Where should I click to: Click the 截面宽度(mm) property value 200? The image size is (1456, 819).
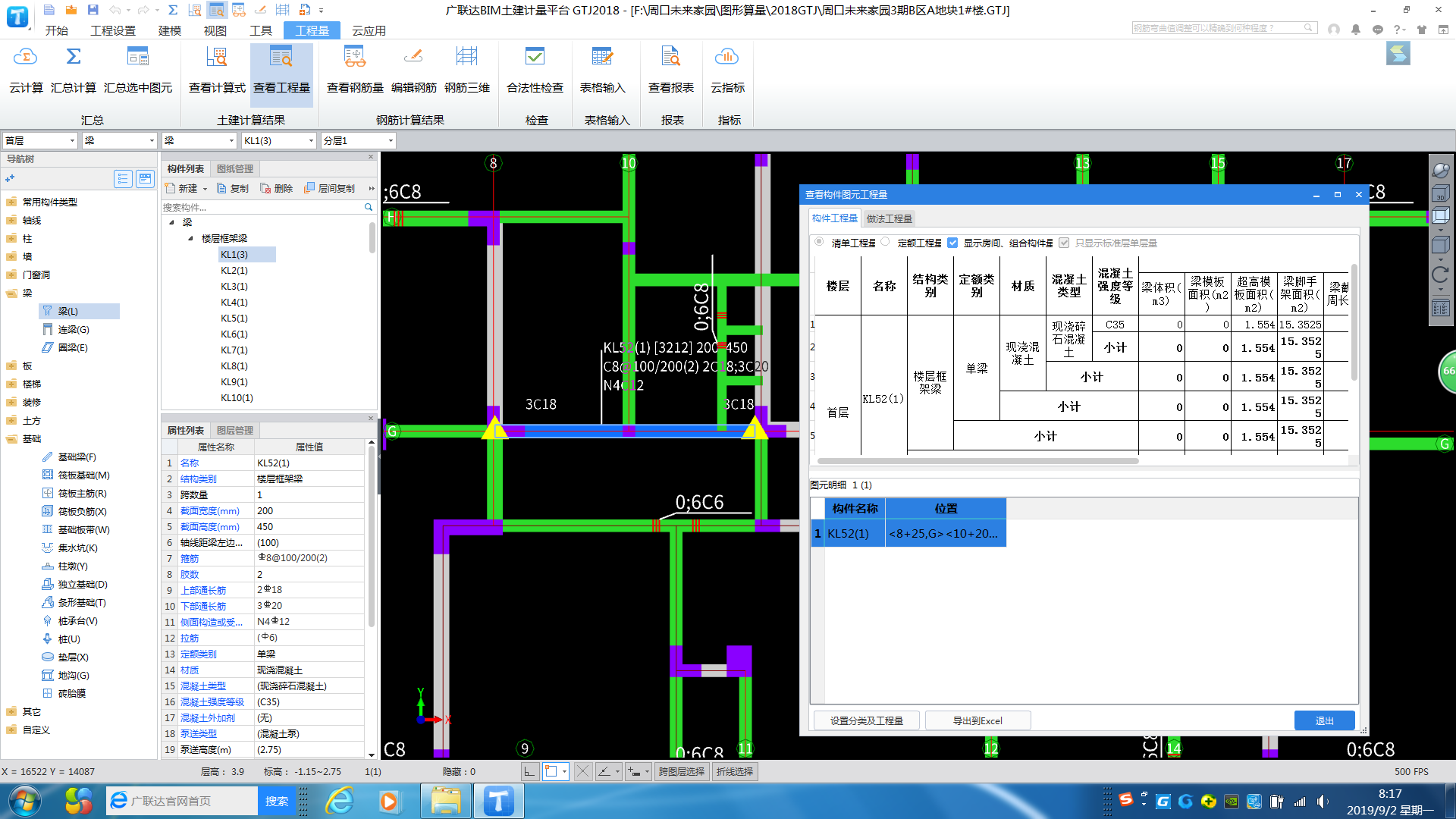click(309, 510)
